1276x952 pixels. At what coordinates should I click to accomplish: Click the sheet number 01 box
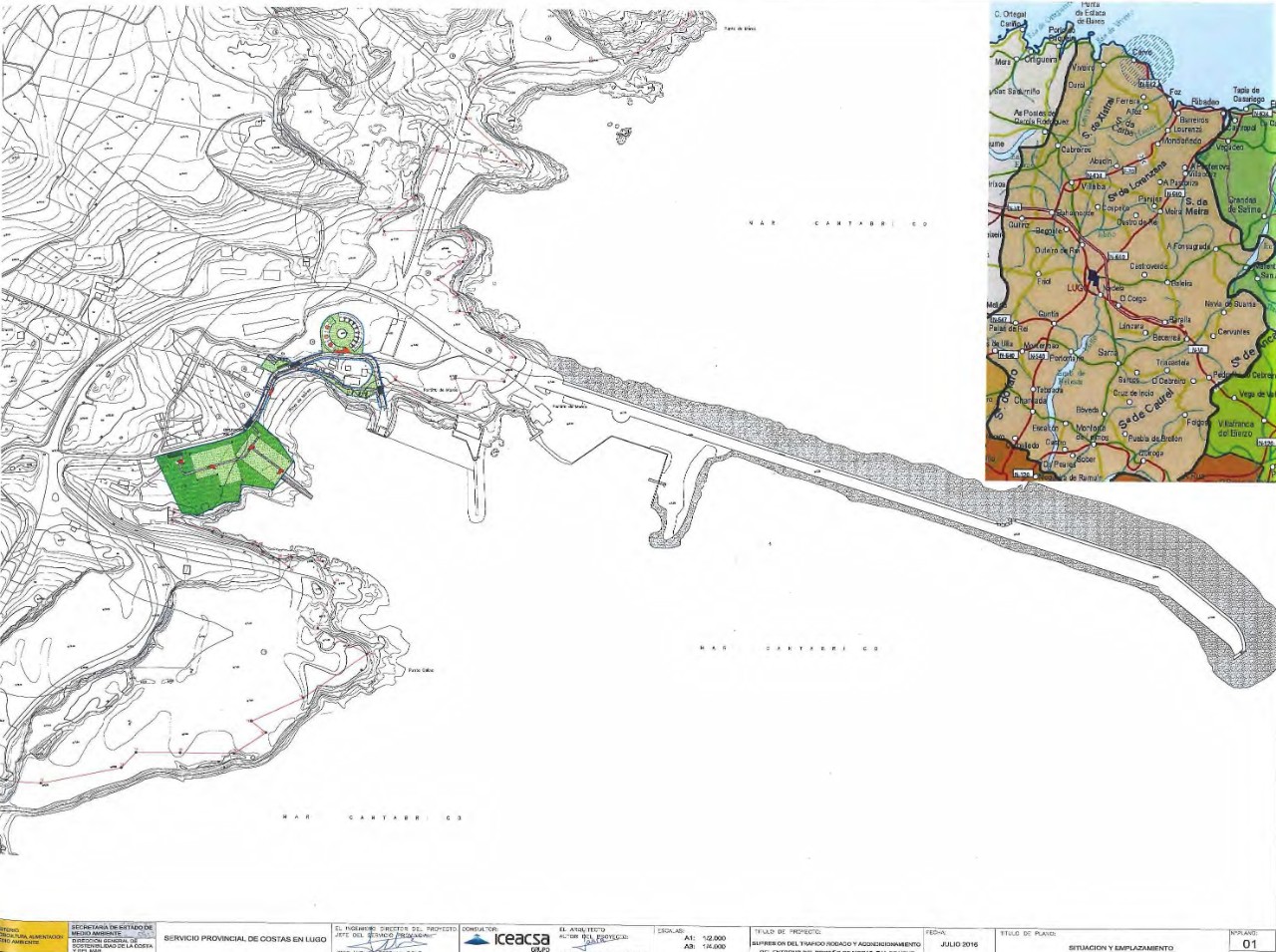[1252, 943]
